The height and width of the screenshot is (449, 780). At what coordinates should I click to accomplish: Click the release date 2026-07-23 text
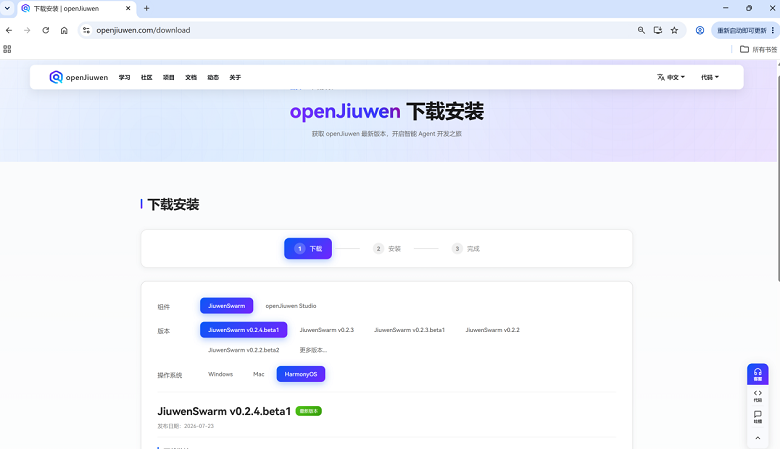click(x=198, y=426)
